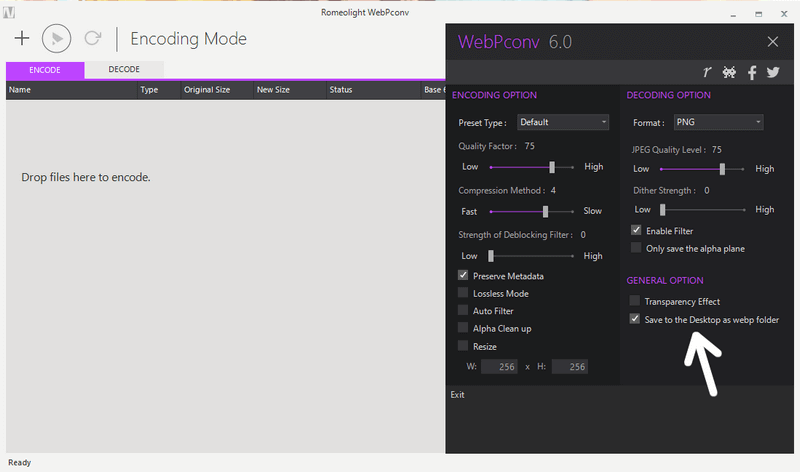Click the 'Encoding Mode' title text
This screenshot has width=800, height=472.
point(188,39)
